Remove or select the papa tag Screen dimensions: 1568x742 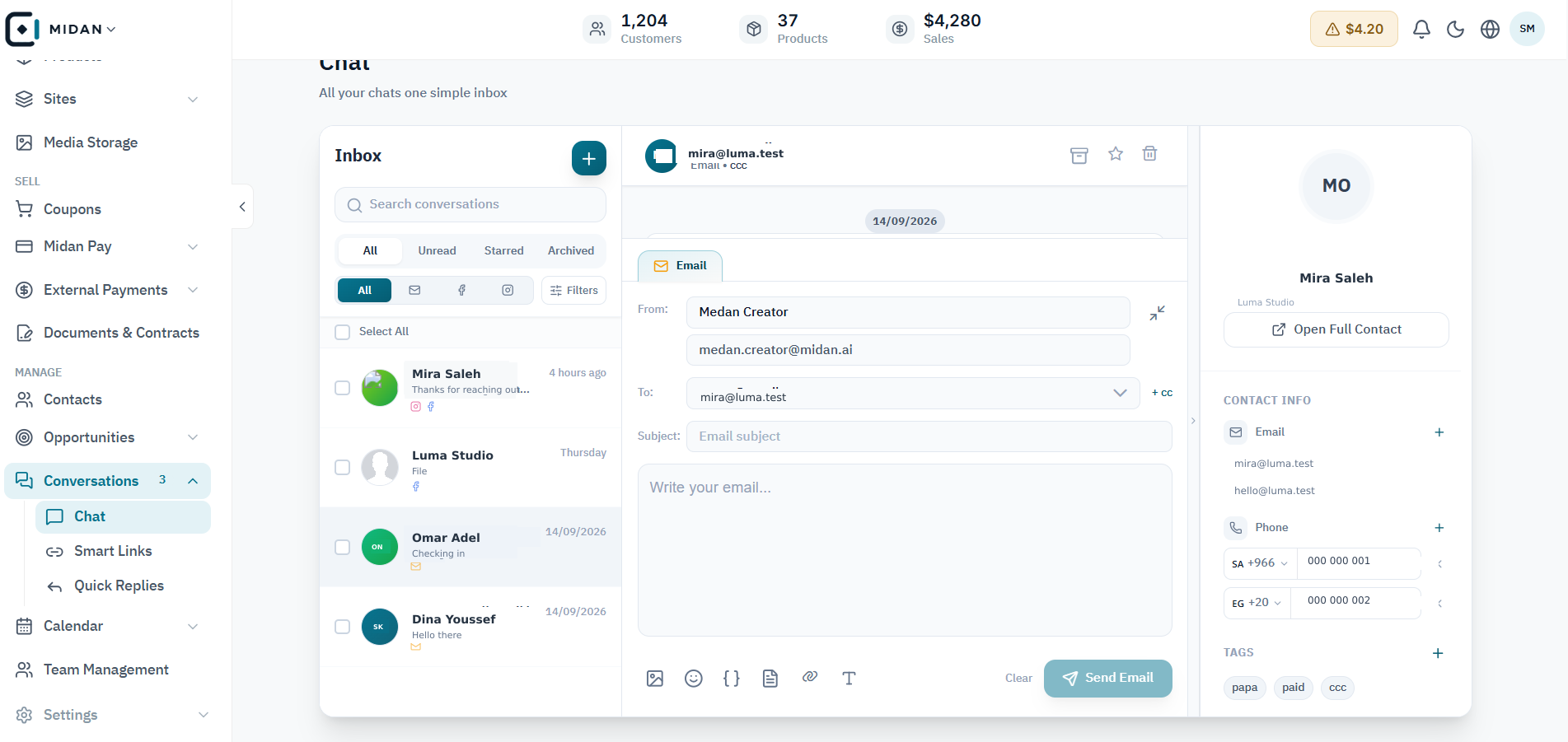[1244, 688]
